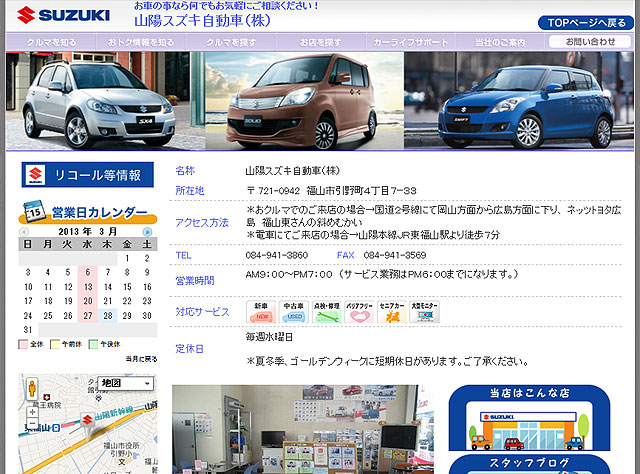Select calendar date 31
This screenshot has height=474, width=640.
pyautogui.click(x=28, y=329)
